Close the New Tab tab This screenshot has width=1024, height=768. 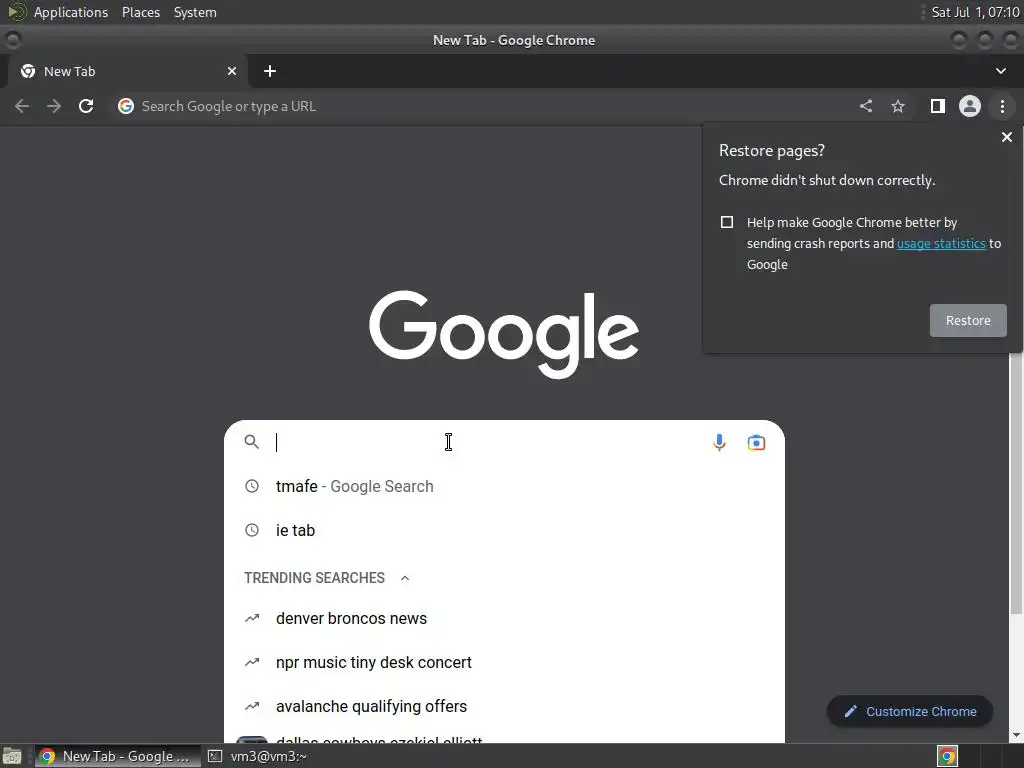pyautogui.click(x=232, y=71)
